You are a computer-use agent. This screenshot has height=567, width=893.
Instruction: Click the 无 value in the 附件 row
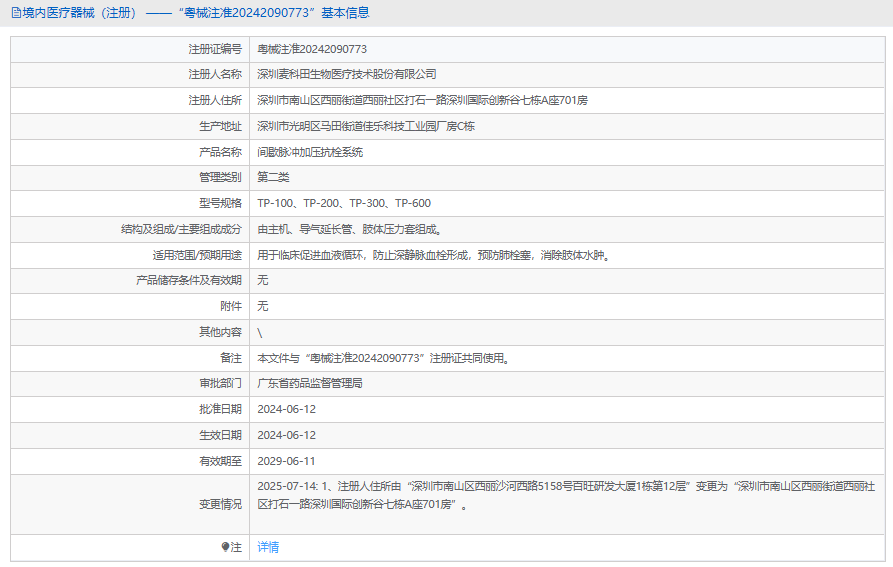(263, 306)
